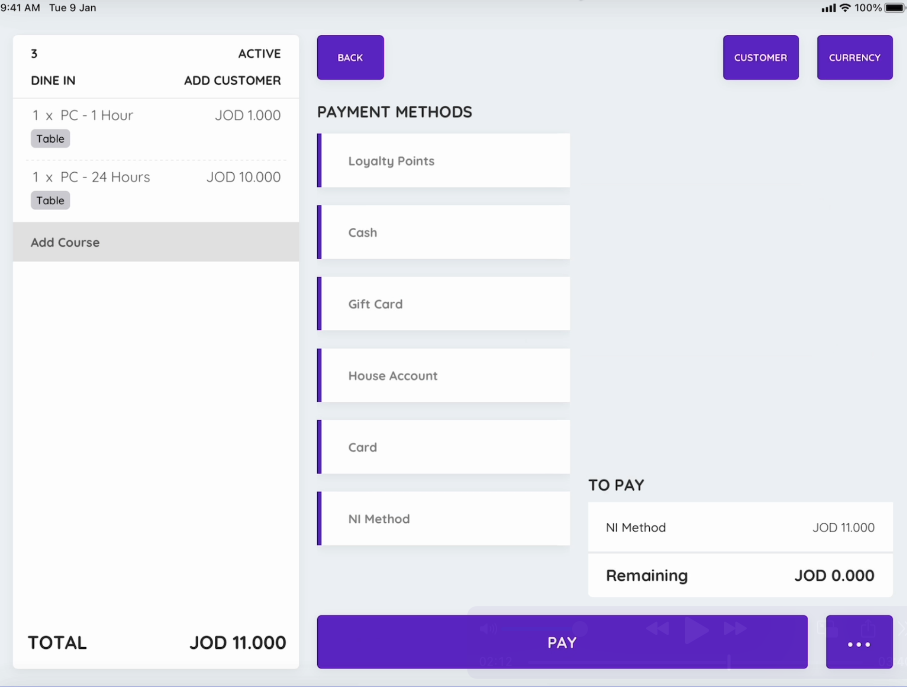Go back using the BACK button
The image size is (907, 687).
pyautogui.click(x=351, y=57)
